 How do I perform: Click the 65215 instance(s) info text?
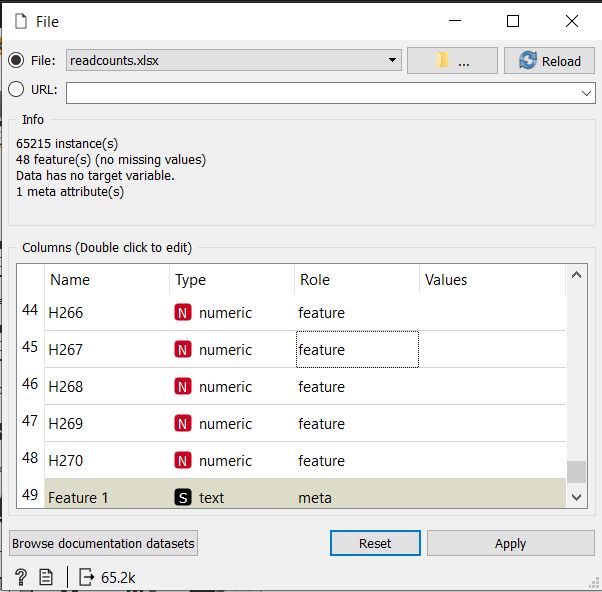pyautogui.click(x=67, y=144)
